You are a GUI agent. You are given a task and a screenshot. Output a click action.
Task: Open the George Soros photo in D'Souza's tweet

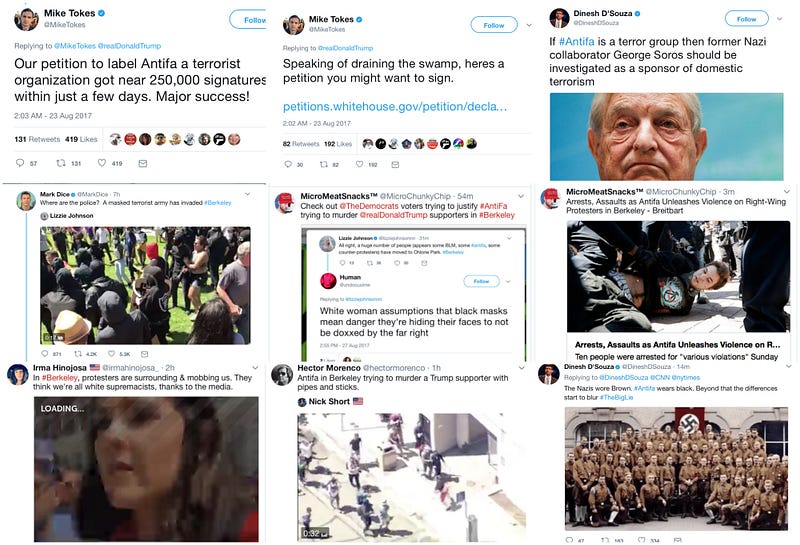(x=666, y=136)
